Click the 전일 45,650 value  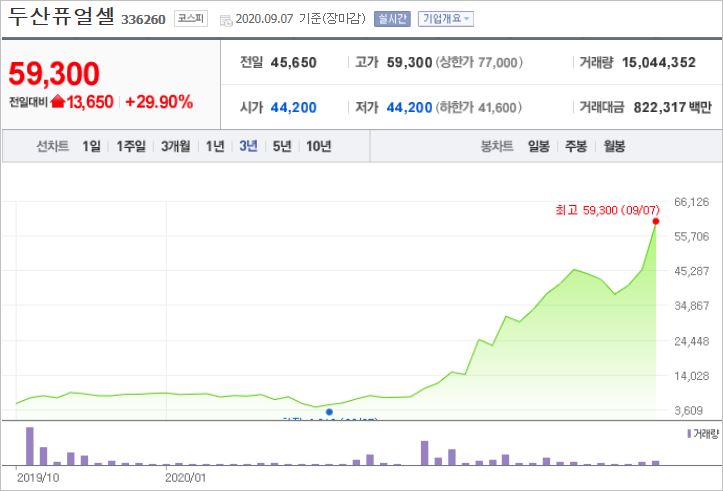pyautogui.click(x=293, y=62)
